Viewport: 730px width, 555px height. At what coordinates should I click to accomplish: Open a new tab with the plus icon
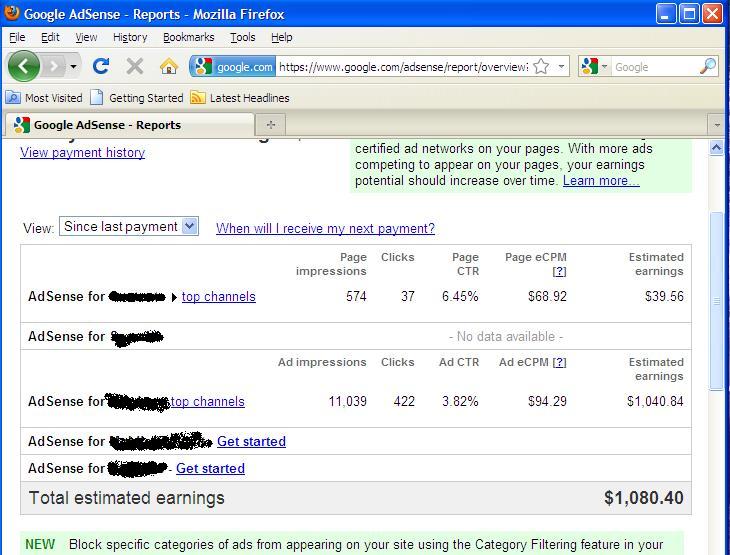270,125
